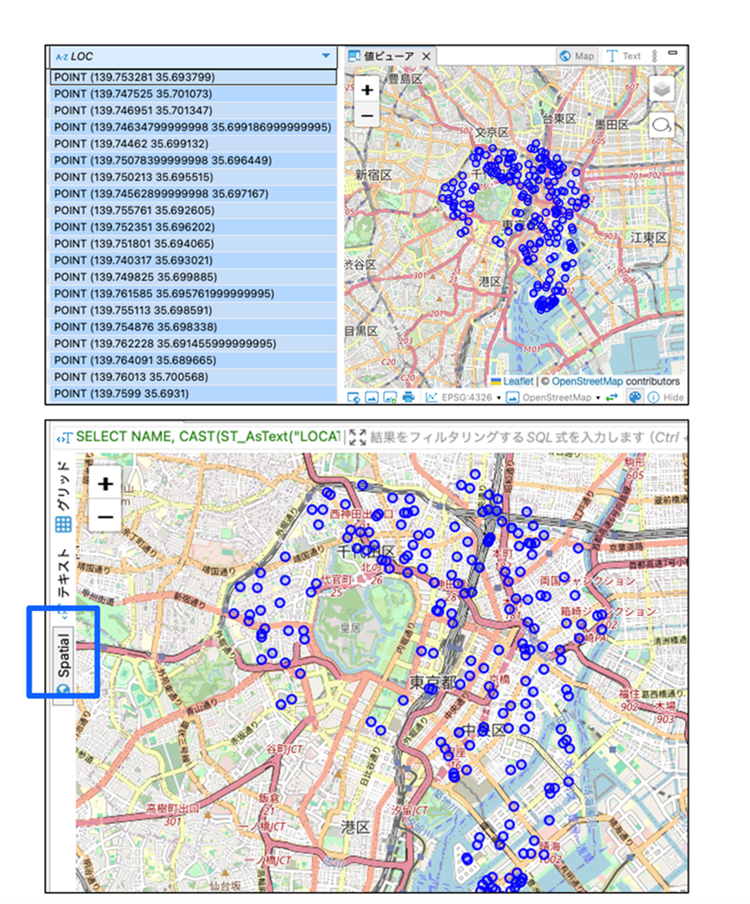Open the map layers control
This screenshot has width=750, height=904.
point(661,89)
